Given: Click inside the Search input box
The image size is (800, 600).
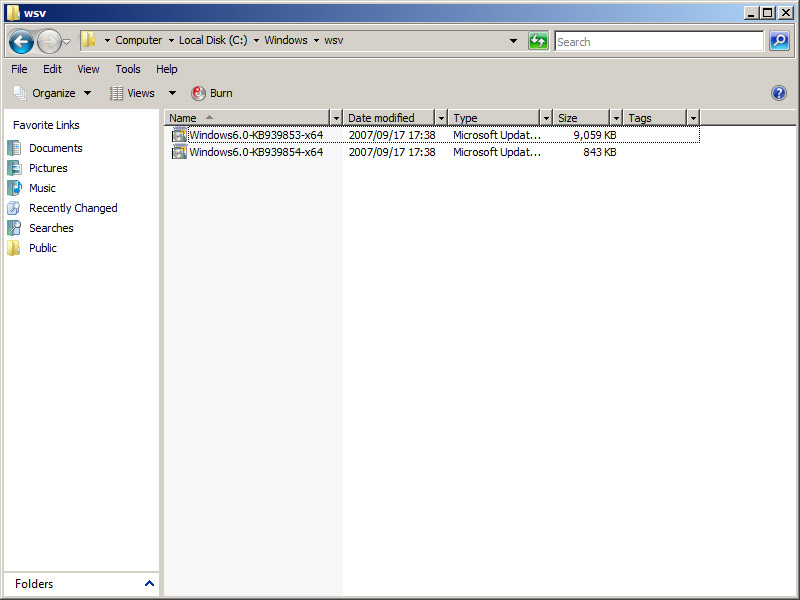Looking at the screenshot, I should coord(659,41).
